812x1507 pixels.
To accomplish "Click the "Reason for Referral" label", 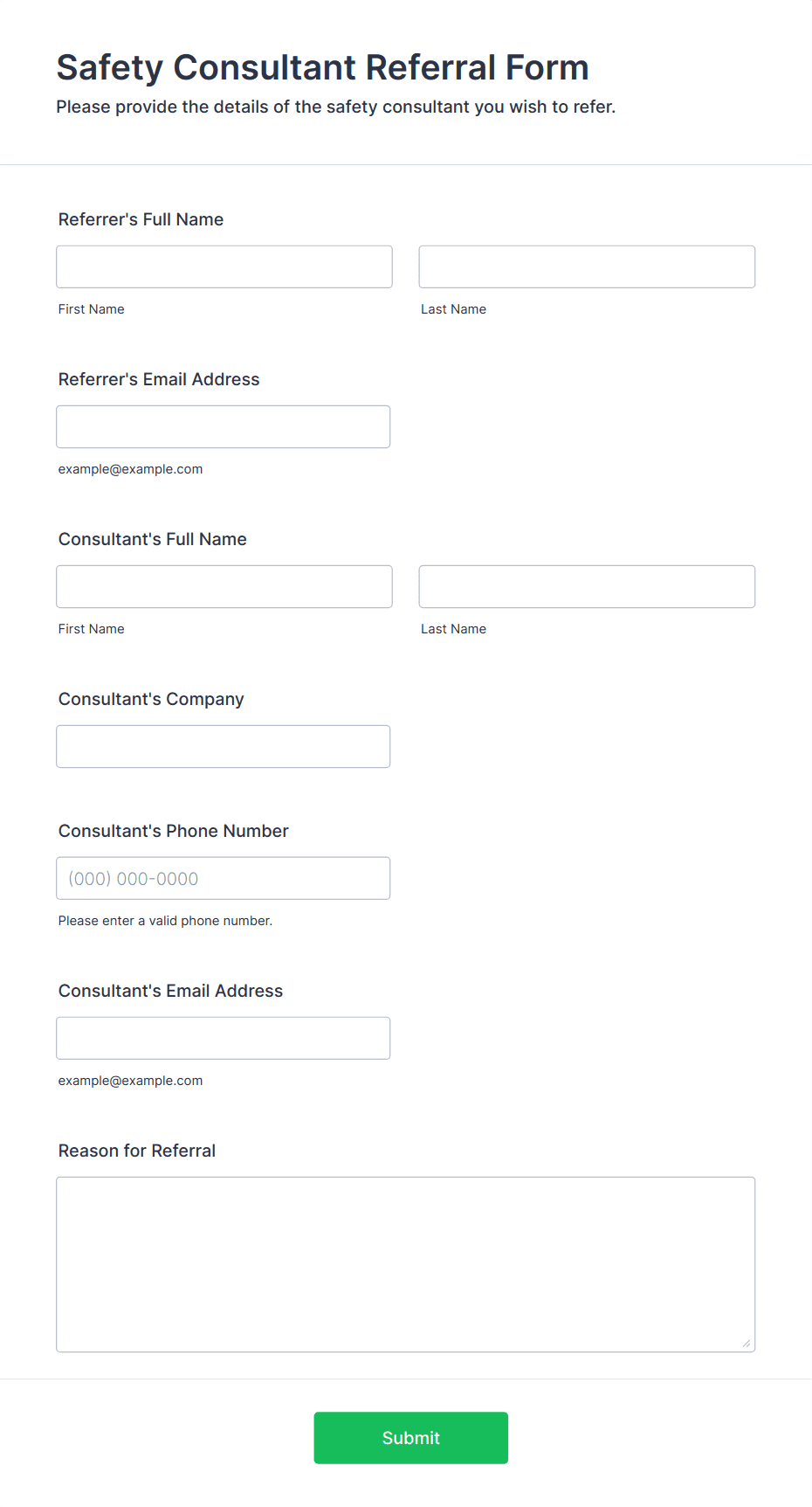I will click(137, 1151).
